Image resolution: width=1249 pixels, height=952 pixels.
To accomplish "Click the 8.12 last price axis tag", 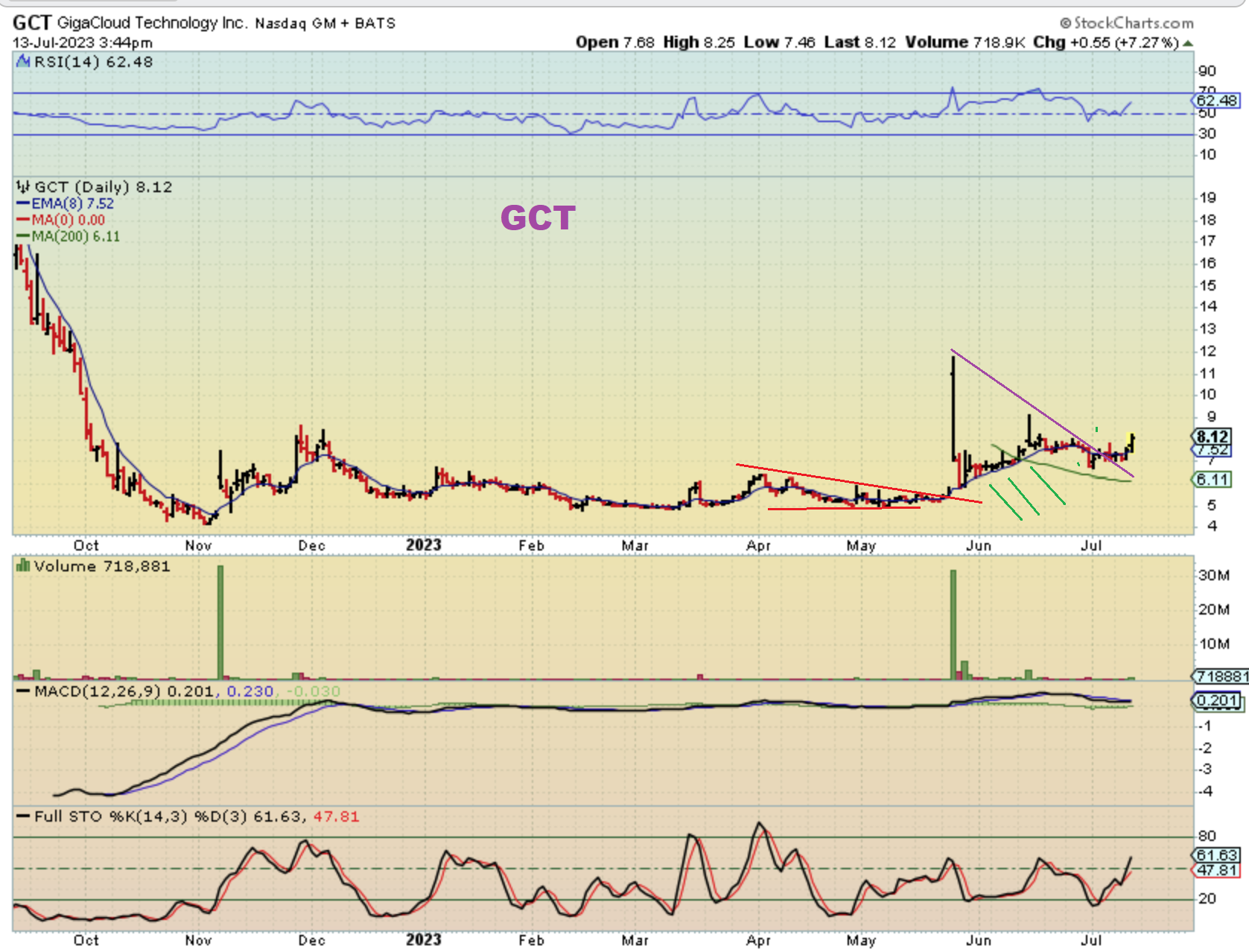I will pos(1213,437).
